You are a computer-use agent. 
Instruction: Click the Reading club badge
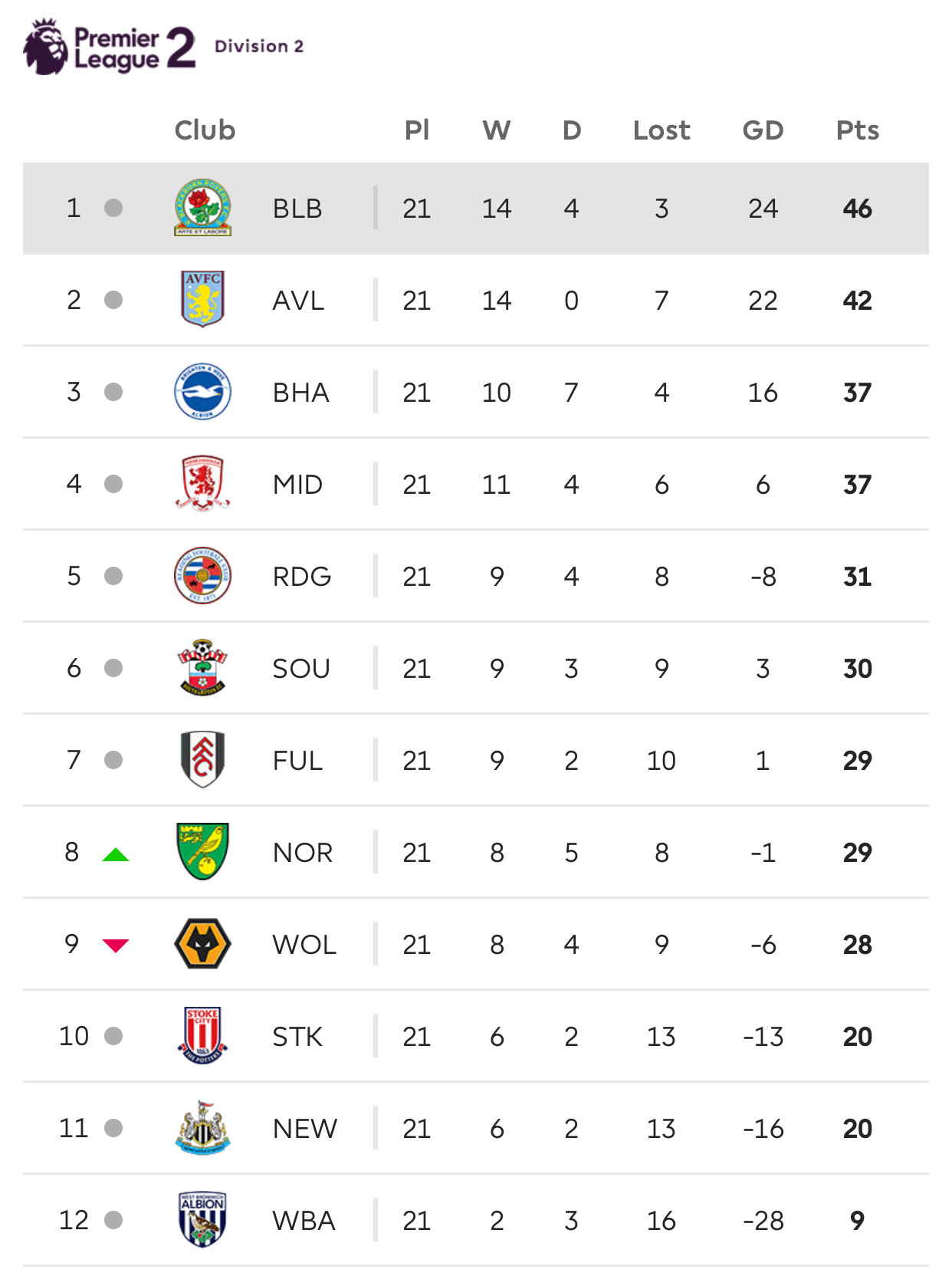202,576
